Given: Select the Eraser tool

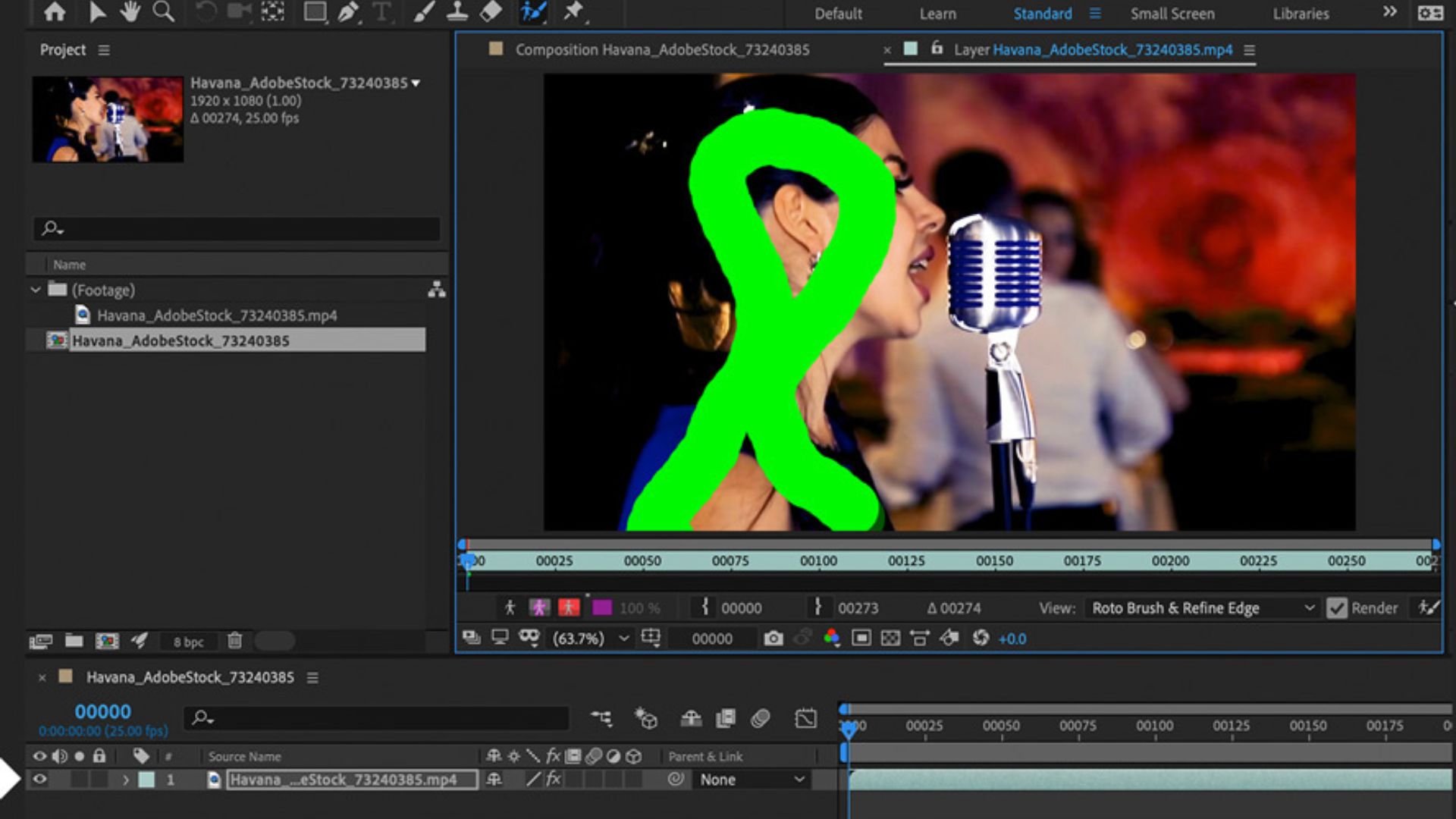Looking at the screenshot, I should (491, 11).
